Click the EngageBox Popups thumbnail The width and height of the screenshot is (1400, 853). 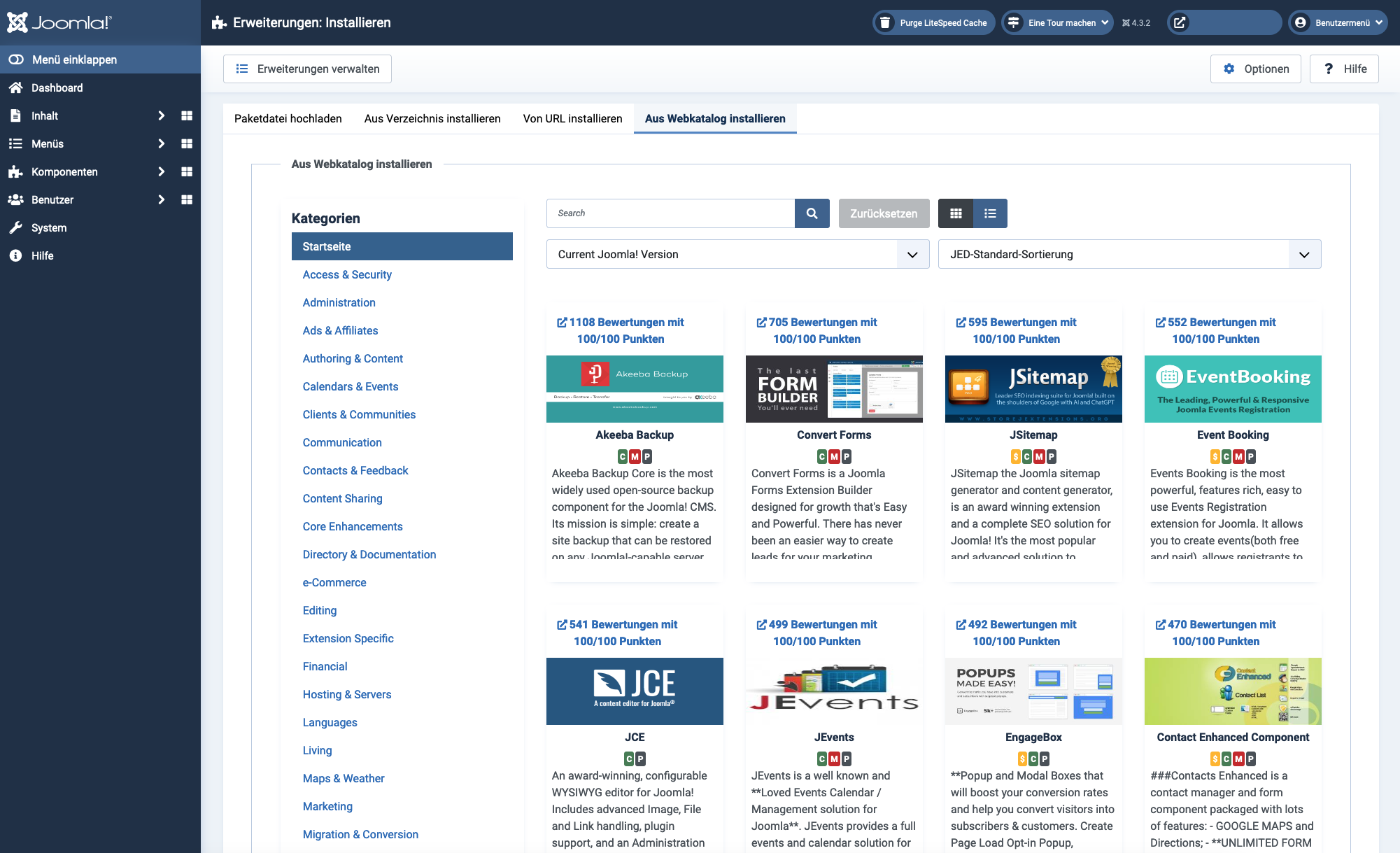pos(1033,691)
